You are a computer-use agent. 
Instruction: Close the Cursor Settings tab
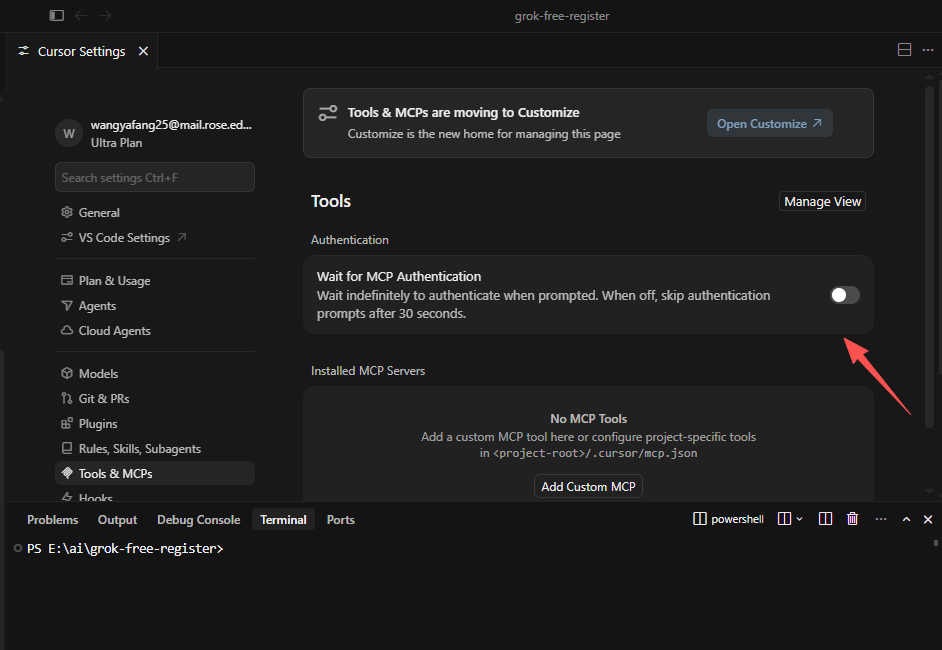coord(143,51)
